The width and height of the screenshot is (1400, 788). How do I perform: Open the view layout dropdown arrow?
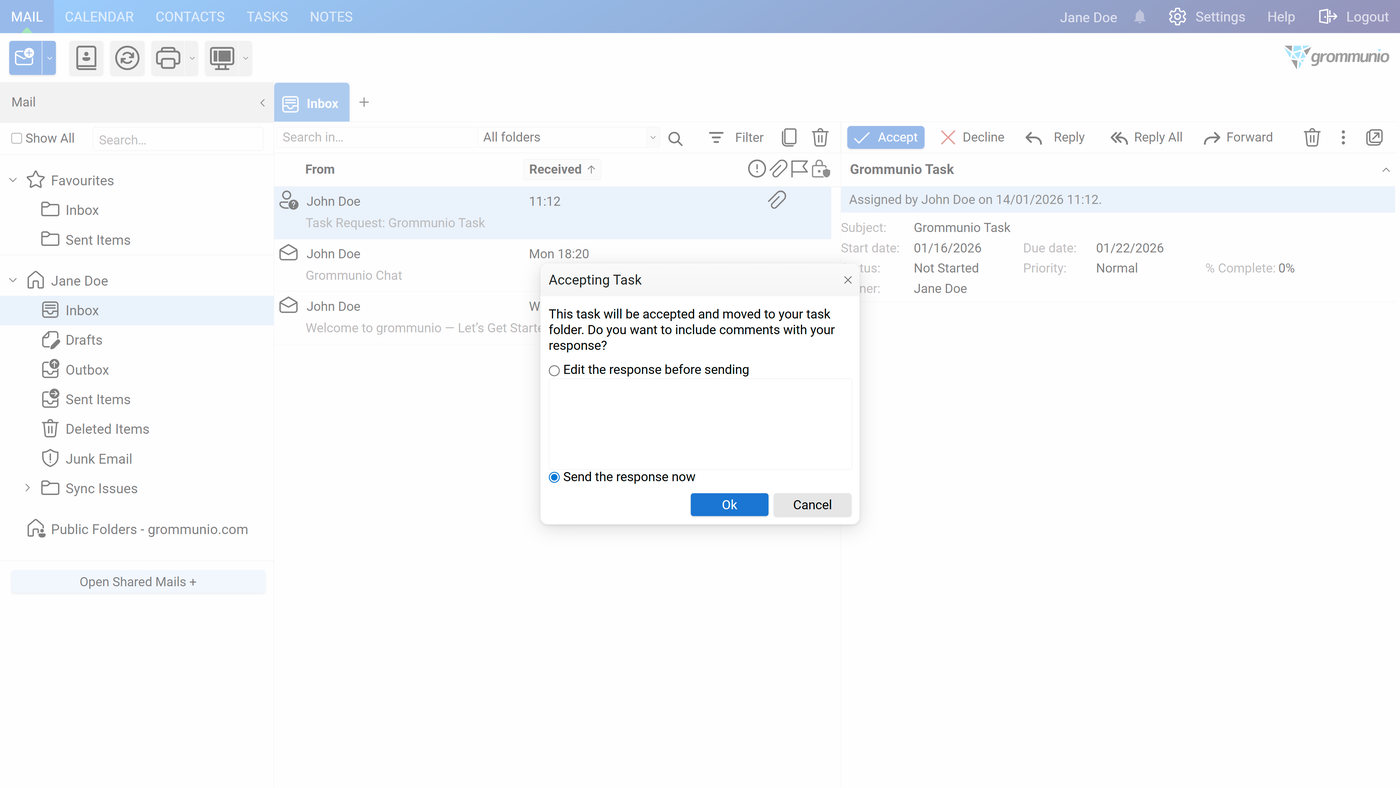tap(245, 58)
